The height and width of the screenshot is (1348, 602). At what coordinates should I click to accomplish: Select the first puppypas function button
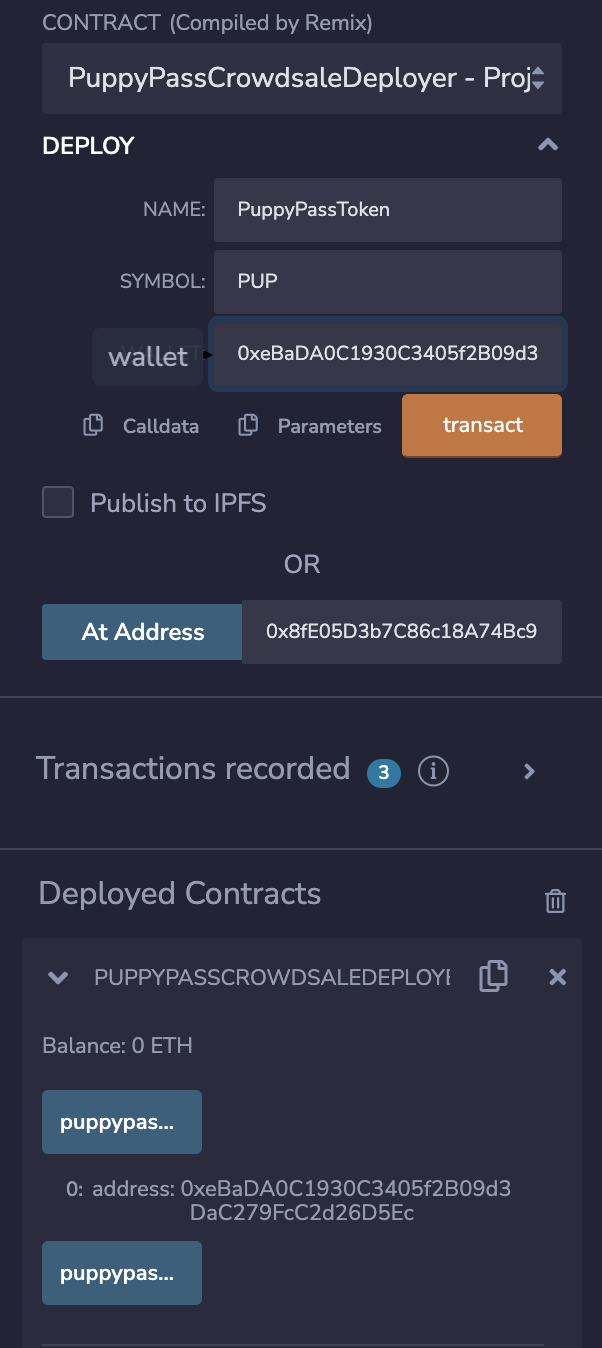[x=121, y=1121]
